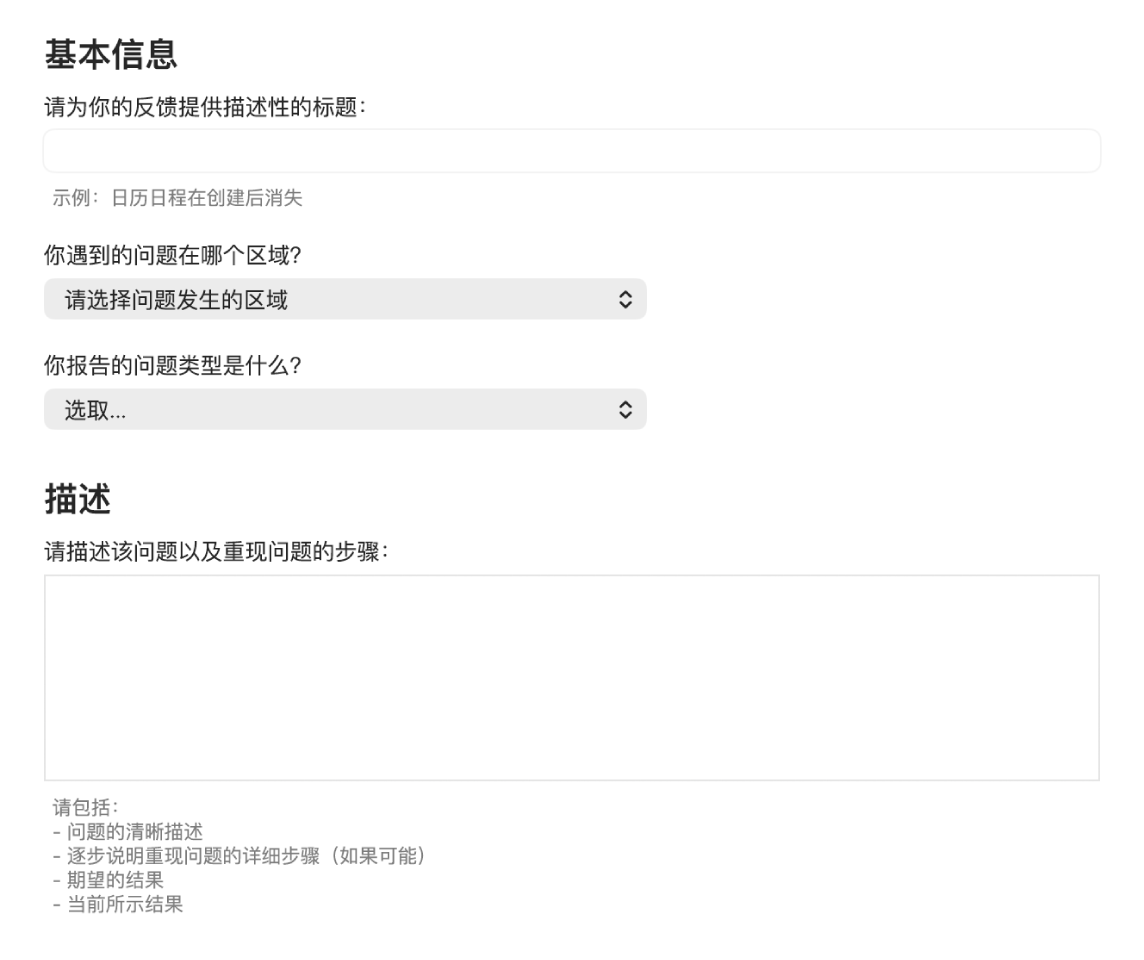The width and height of the screenshot is (1144, 960).
Task: Click the chevron arrows on the 选取... dropdown
Action: [x=625, y=409]
